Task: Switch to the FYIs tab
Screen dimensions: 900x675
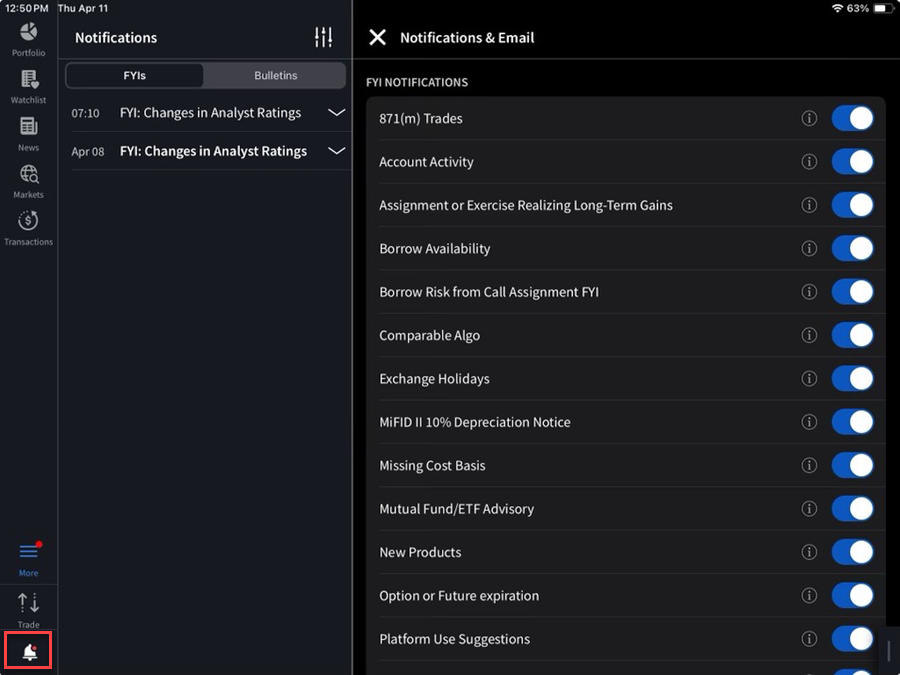Action: [x=134, y=75]
